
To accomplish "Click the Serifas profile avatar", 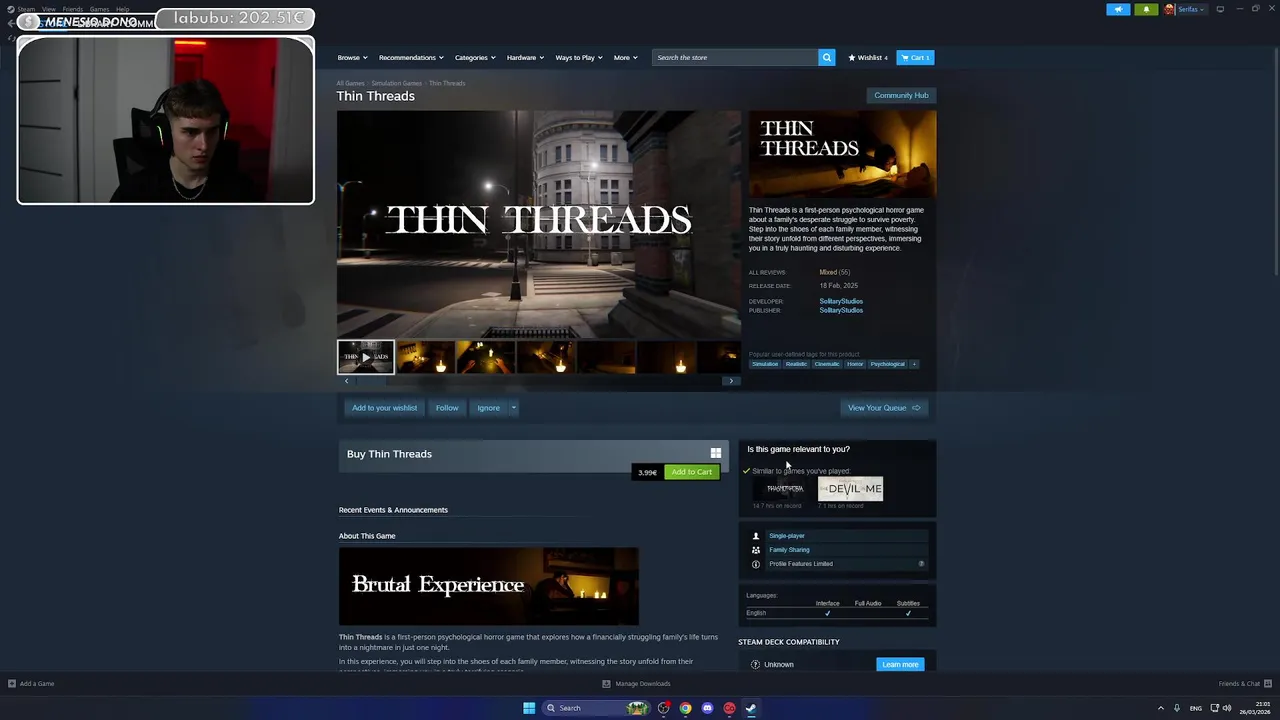I will tap(1169, 9).
